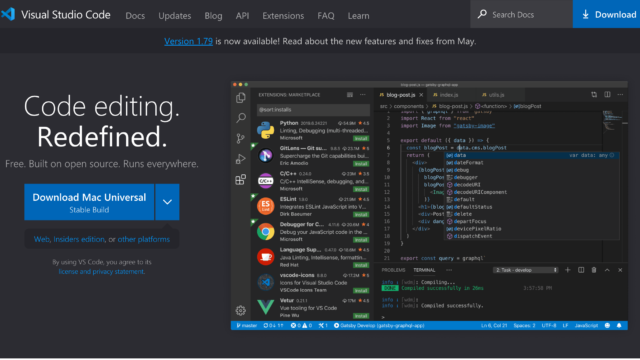This screenshot has width=640, height=360.
Task: Click the Search icon in editor activity bar
Action: pyautogui.click(x=241, y=118)
